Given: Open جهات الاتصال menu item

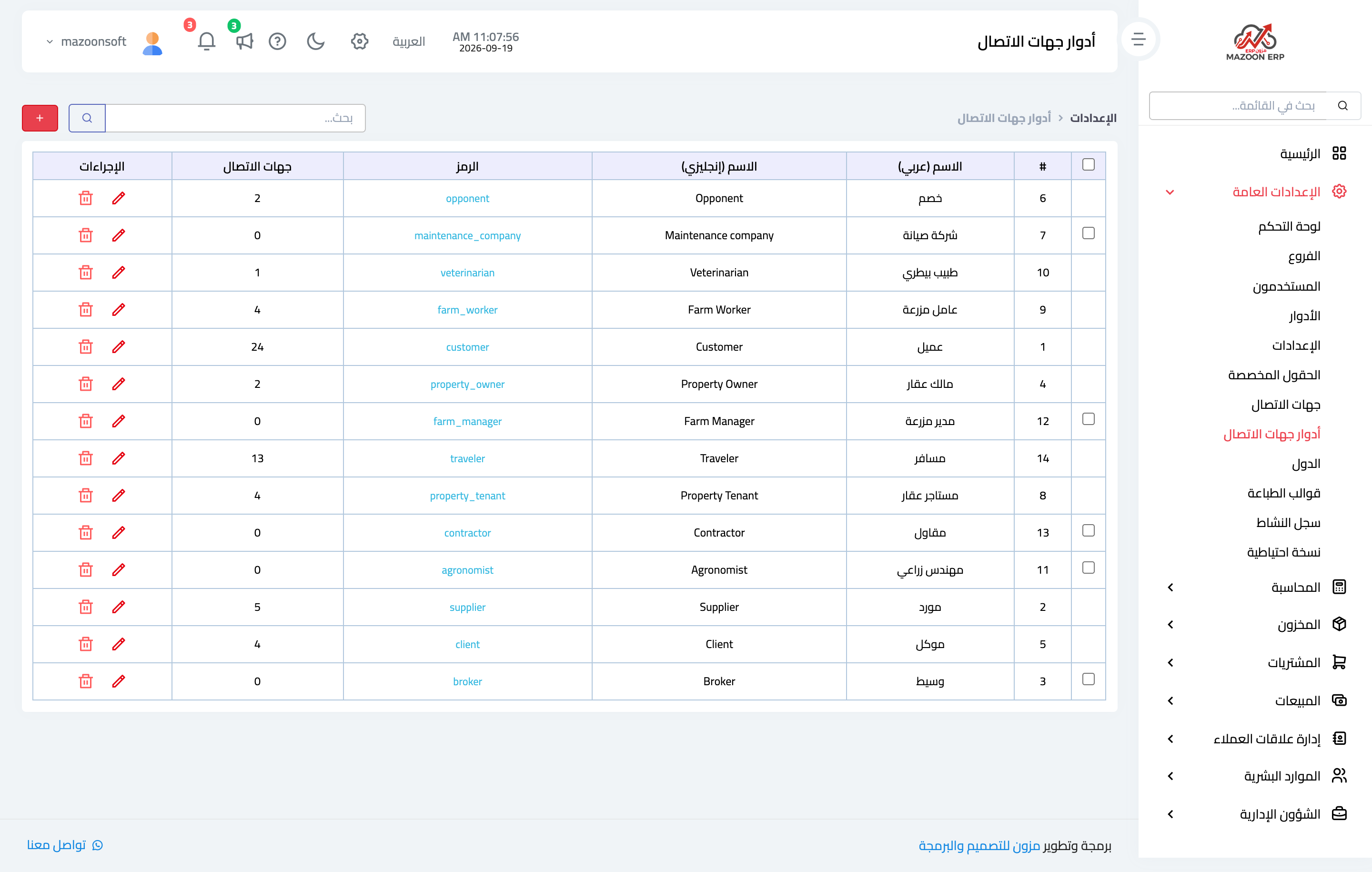Looking at the screenshot, I should pos(1286,405).
